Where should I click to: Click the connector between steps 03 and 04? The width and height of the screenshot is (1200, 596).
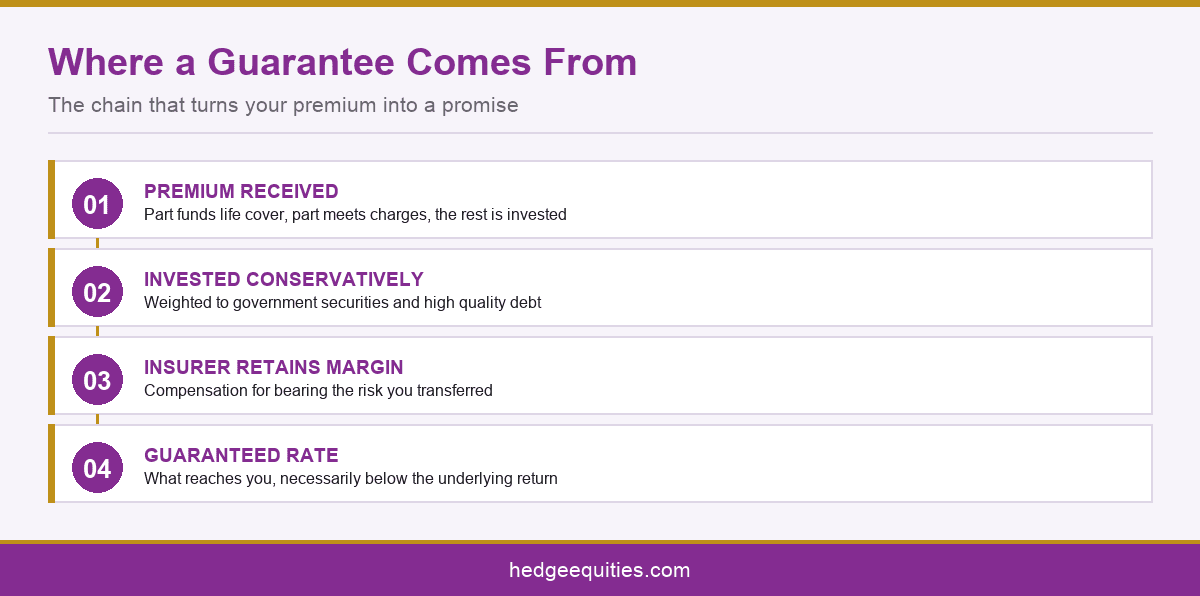pyautogui.click(x=97, y=419)
